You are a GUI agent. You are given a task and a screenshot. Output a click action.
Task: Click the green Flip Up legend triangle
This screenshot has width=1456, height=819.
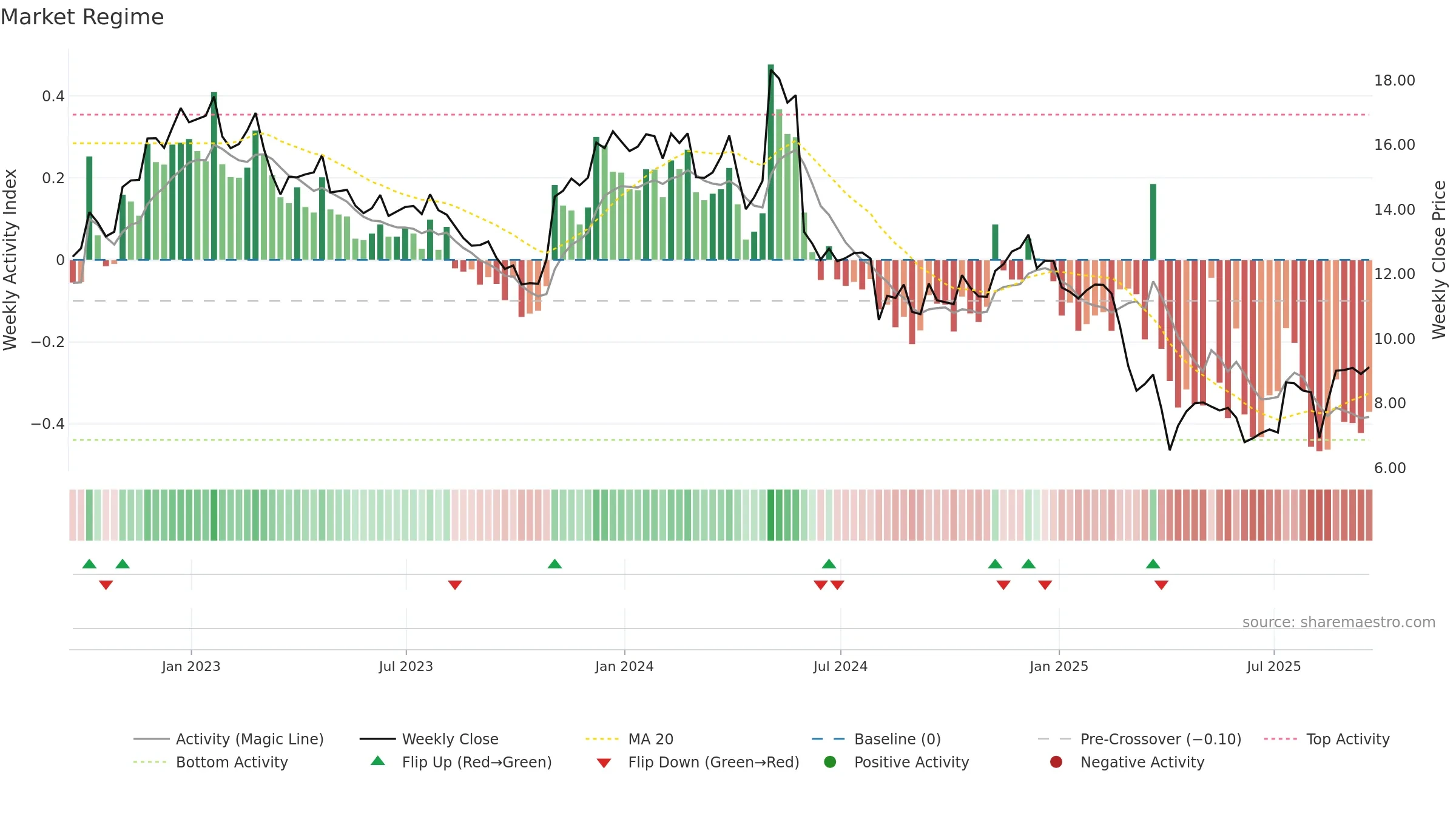[x=377, y=761]
